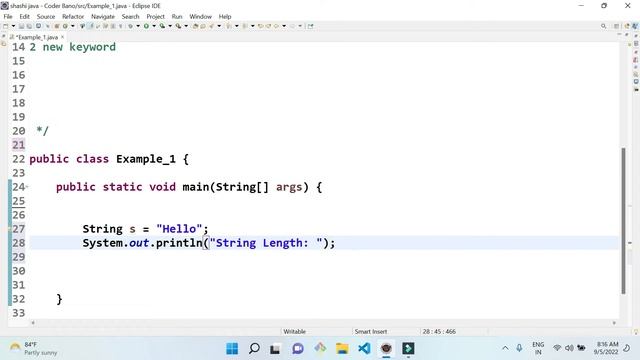
Task: Open the Refactor menu
Action: 73,17
